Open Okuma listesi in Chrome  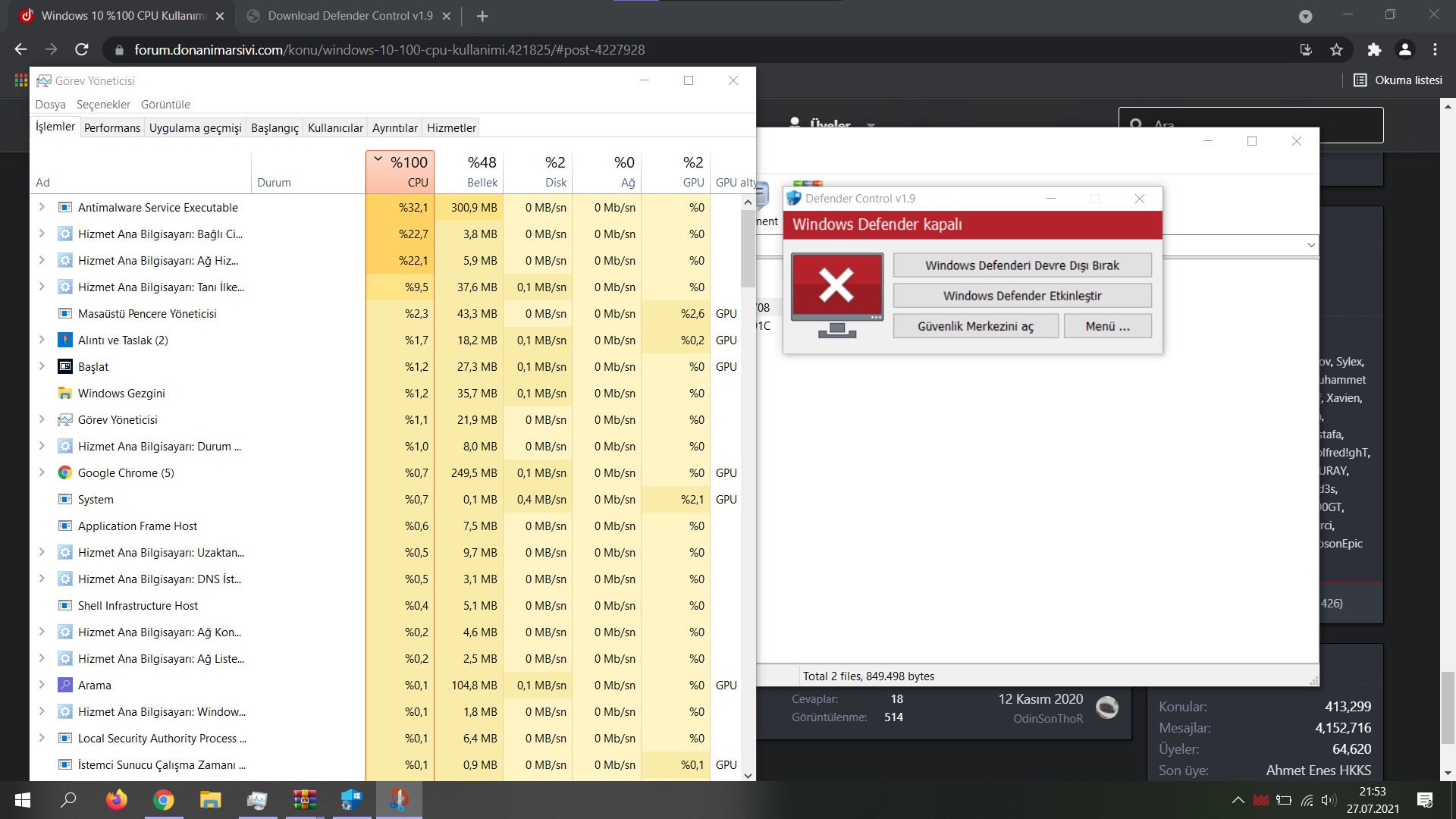pos(1398,80)
